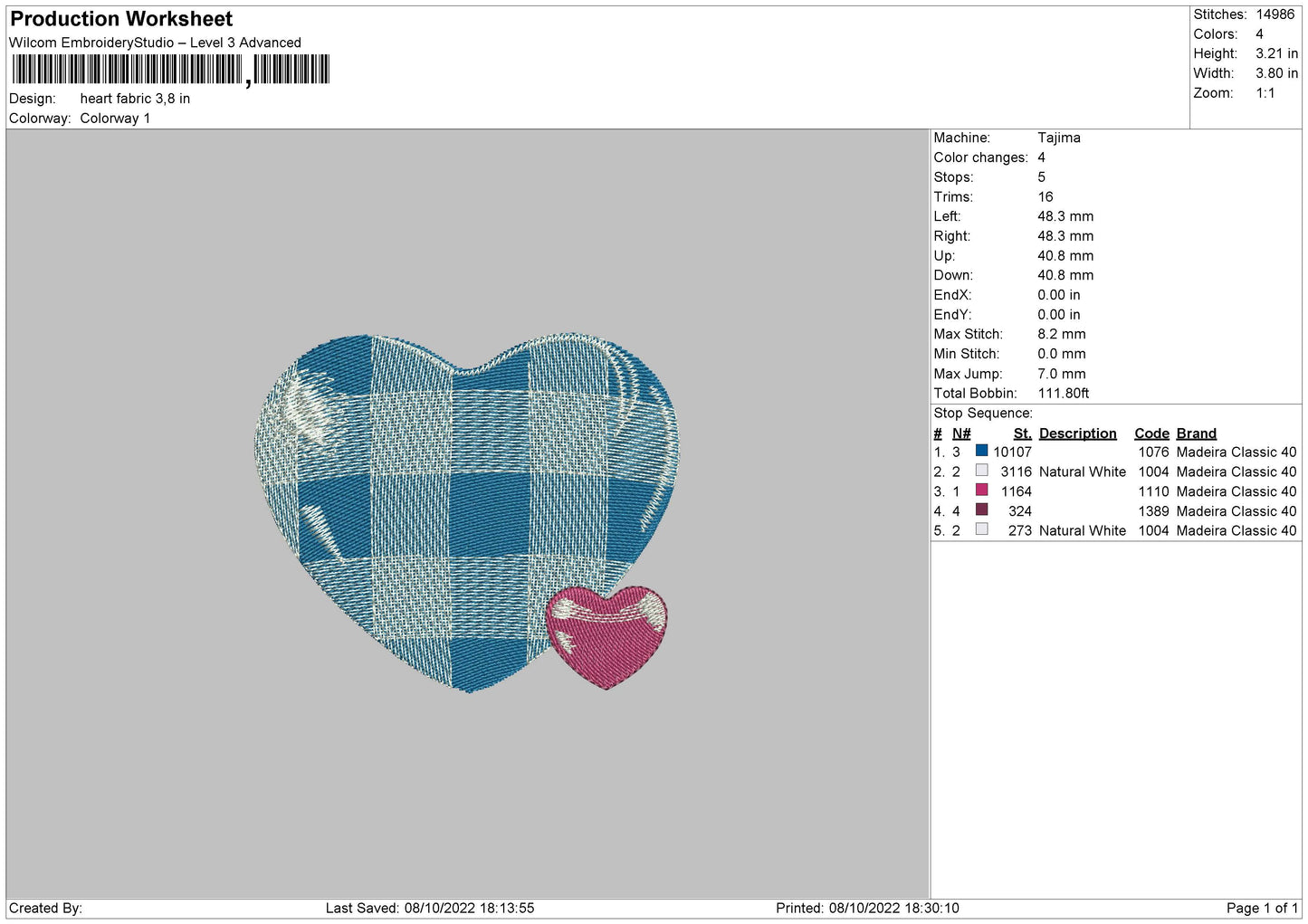Screen dimensions: 1308x924
Task: Click the Max Jump value '7.0 mm'
Action: coord(1061,374)
